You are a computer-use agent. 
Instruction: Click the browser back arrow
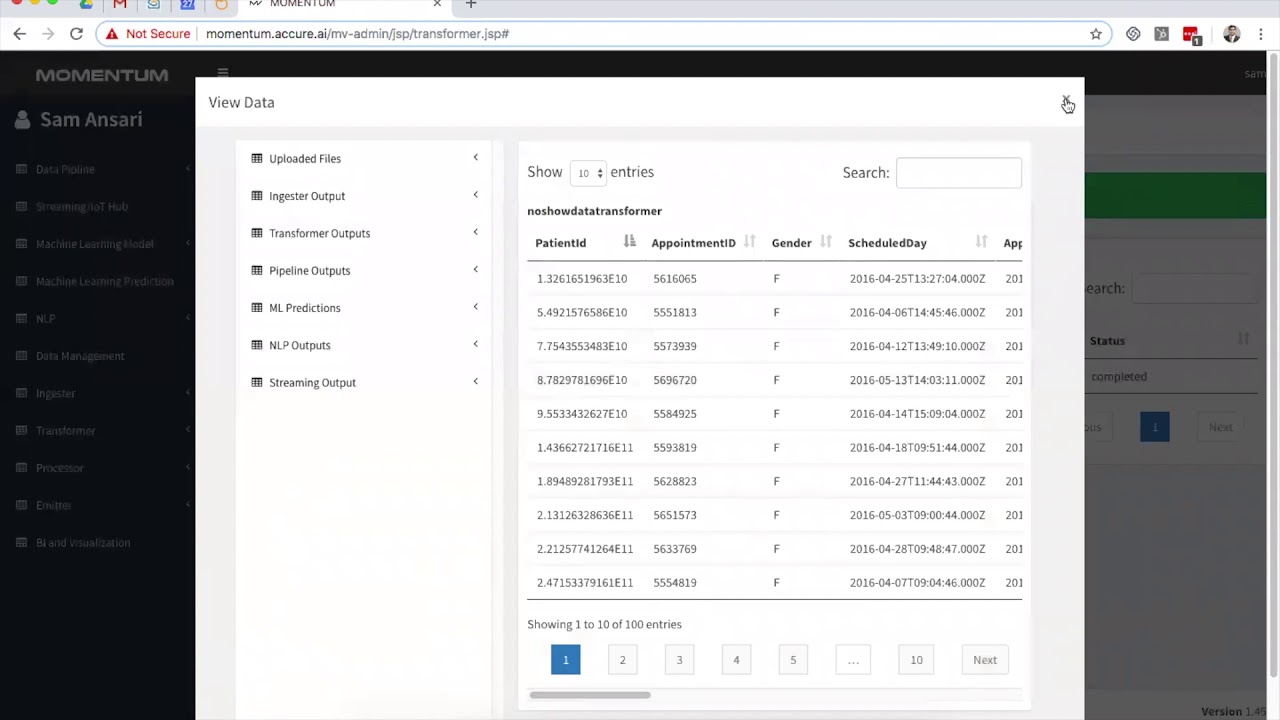tap(20, 34)
